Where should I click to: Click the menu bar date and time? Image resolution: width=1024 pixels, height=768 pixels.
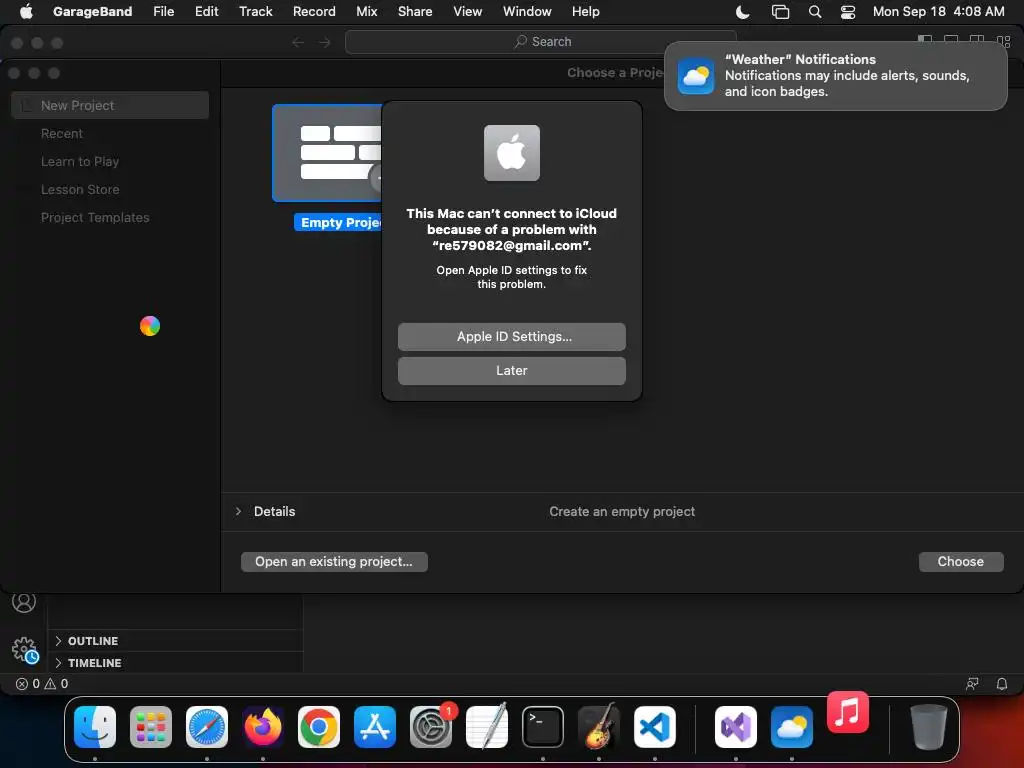(938, 11)
